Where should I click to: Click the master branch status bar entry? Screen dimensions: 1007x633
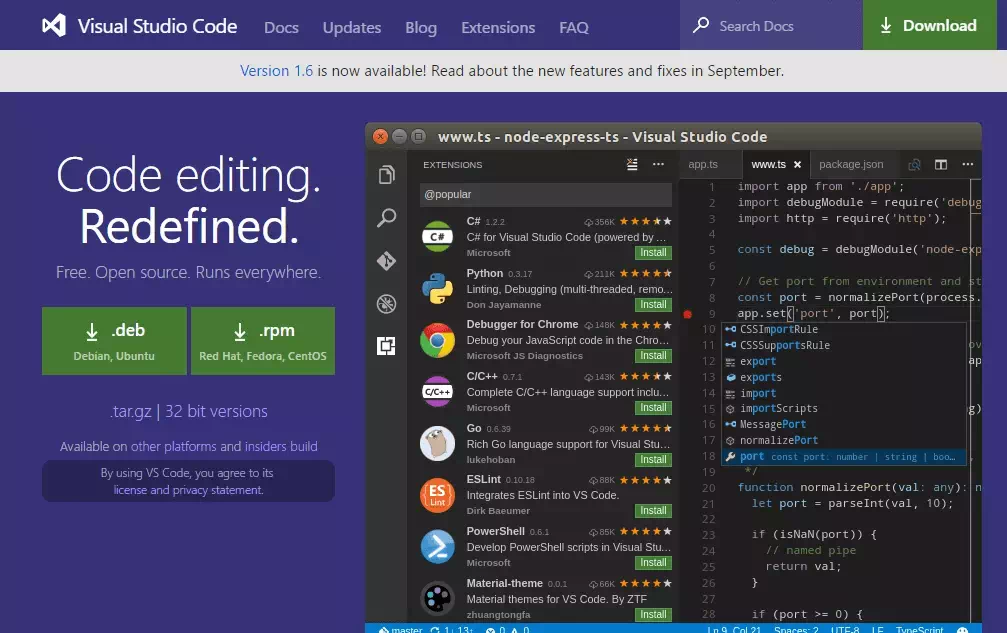(x=400, y=629)
